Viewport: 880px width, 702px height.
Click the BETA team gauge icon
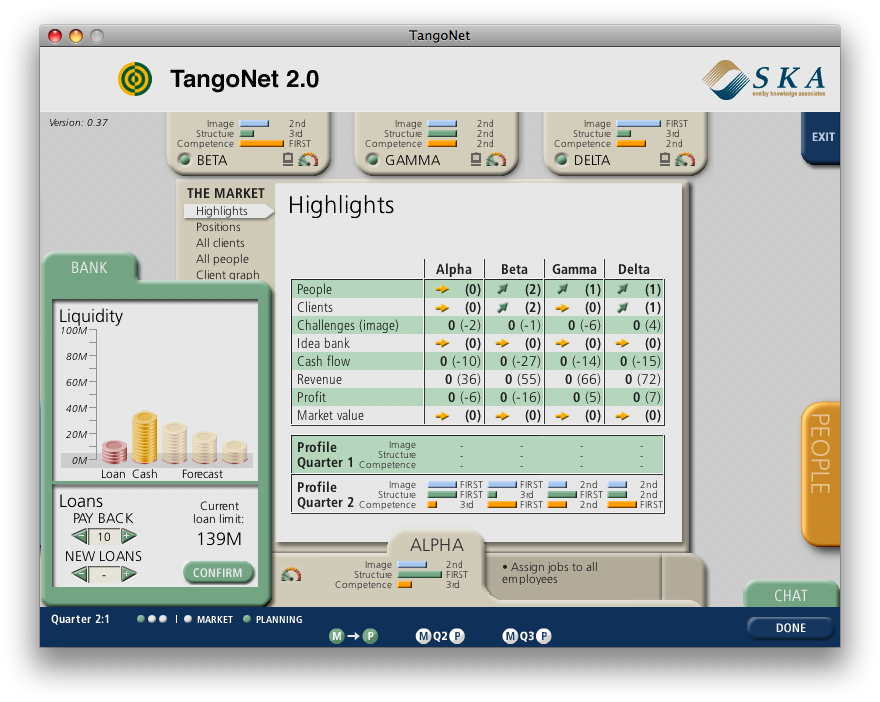[x=307, y=159]
